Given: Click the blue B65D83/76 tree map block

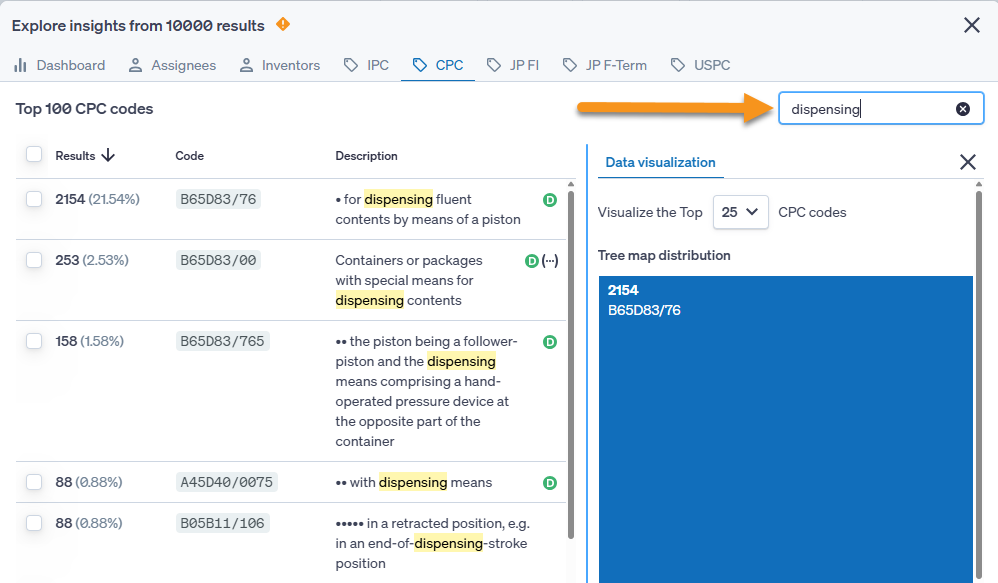Looking at the screenshot, I should point(785,430).
